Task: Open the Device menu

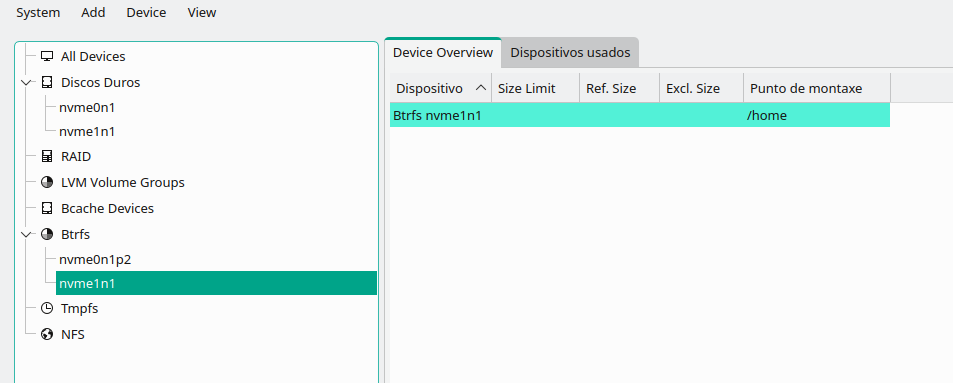Action: (146, 13)
